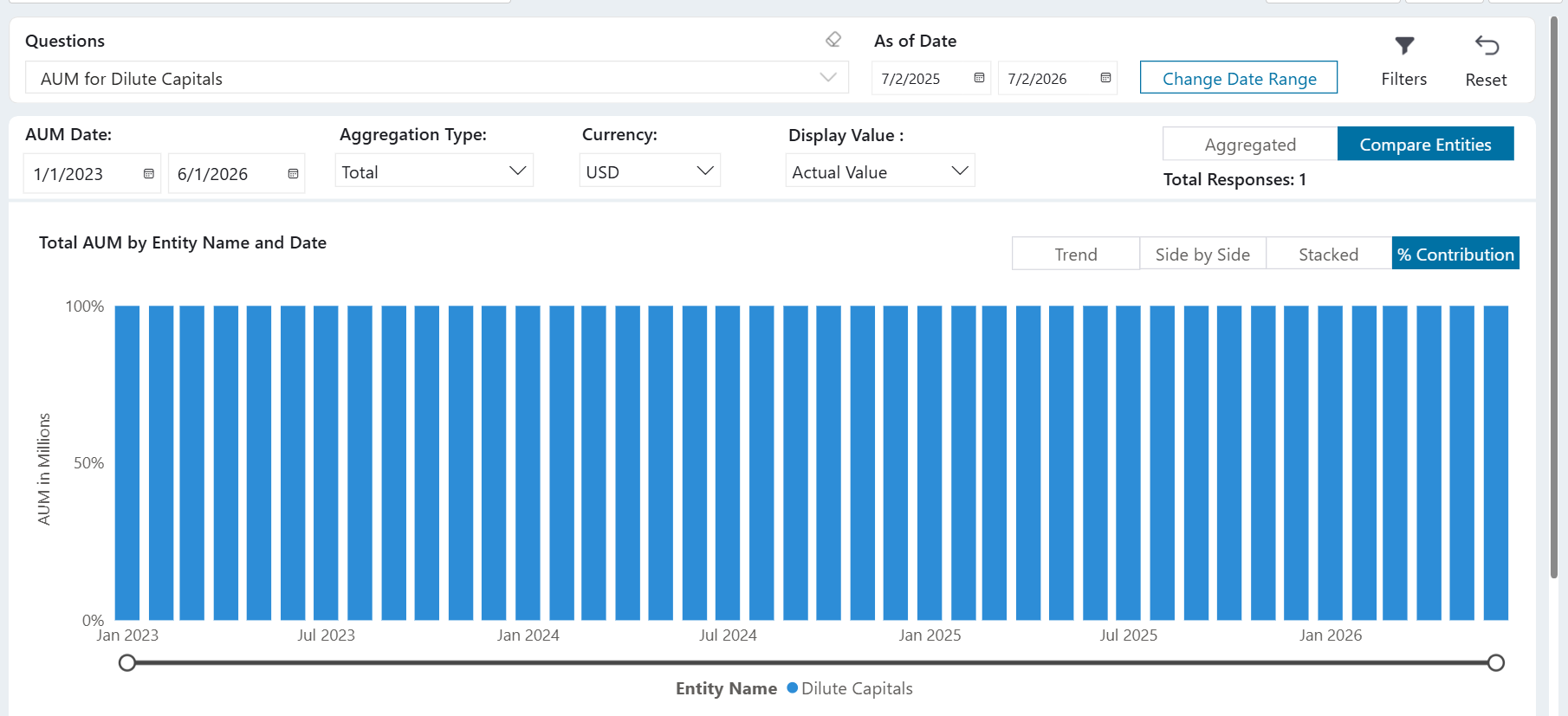
Task: Select the Stacked chart tab
Action: [1329, 254]
